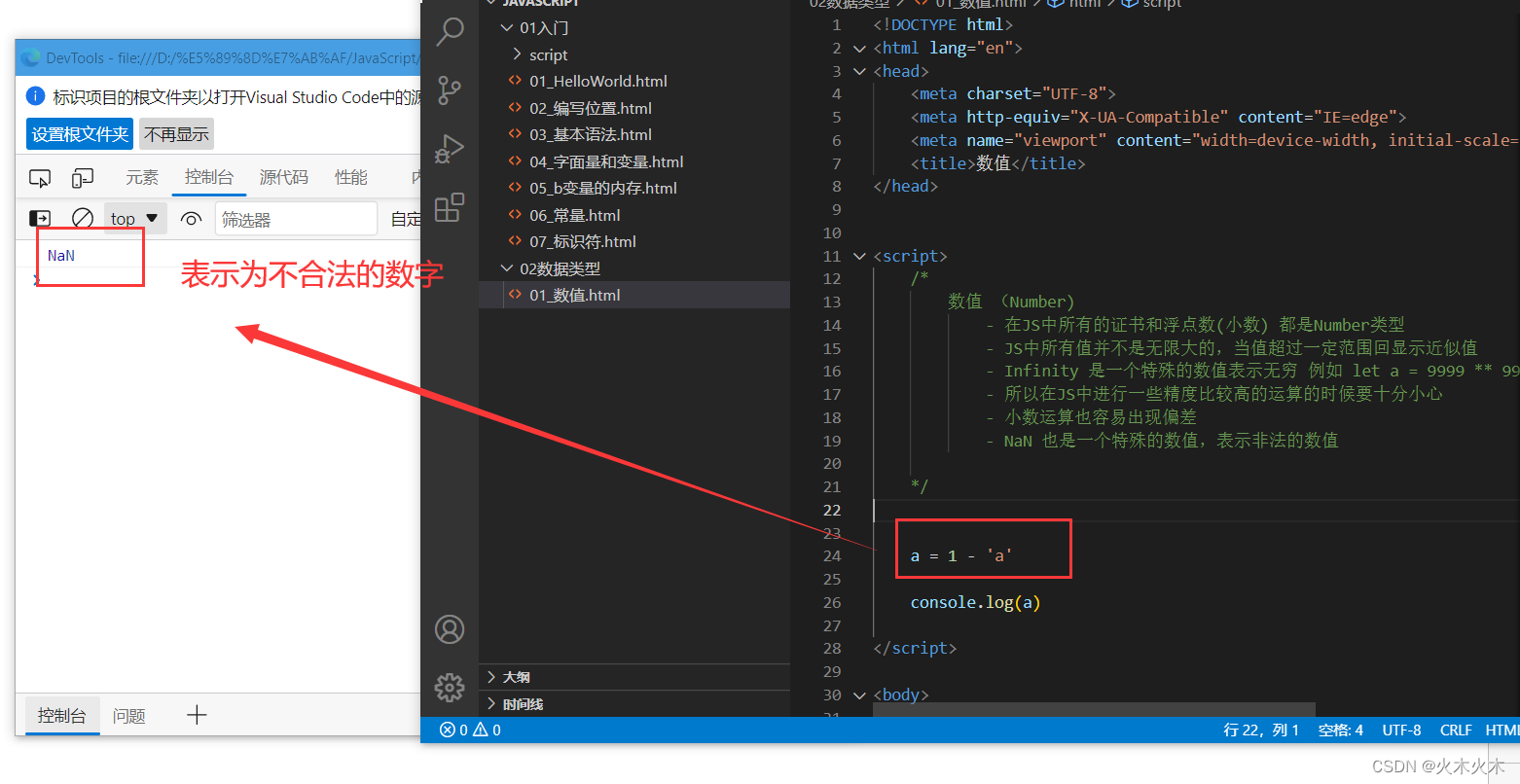Change encoding via UTF-8 status item
This screenshot has height=784, width=1520.
point(1401,730)
